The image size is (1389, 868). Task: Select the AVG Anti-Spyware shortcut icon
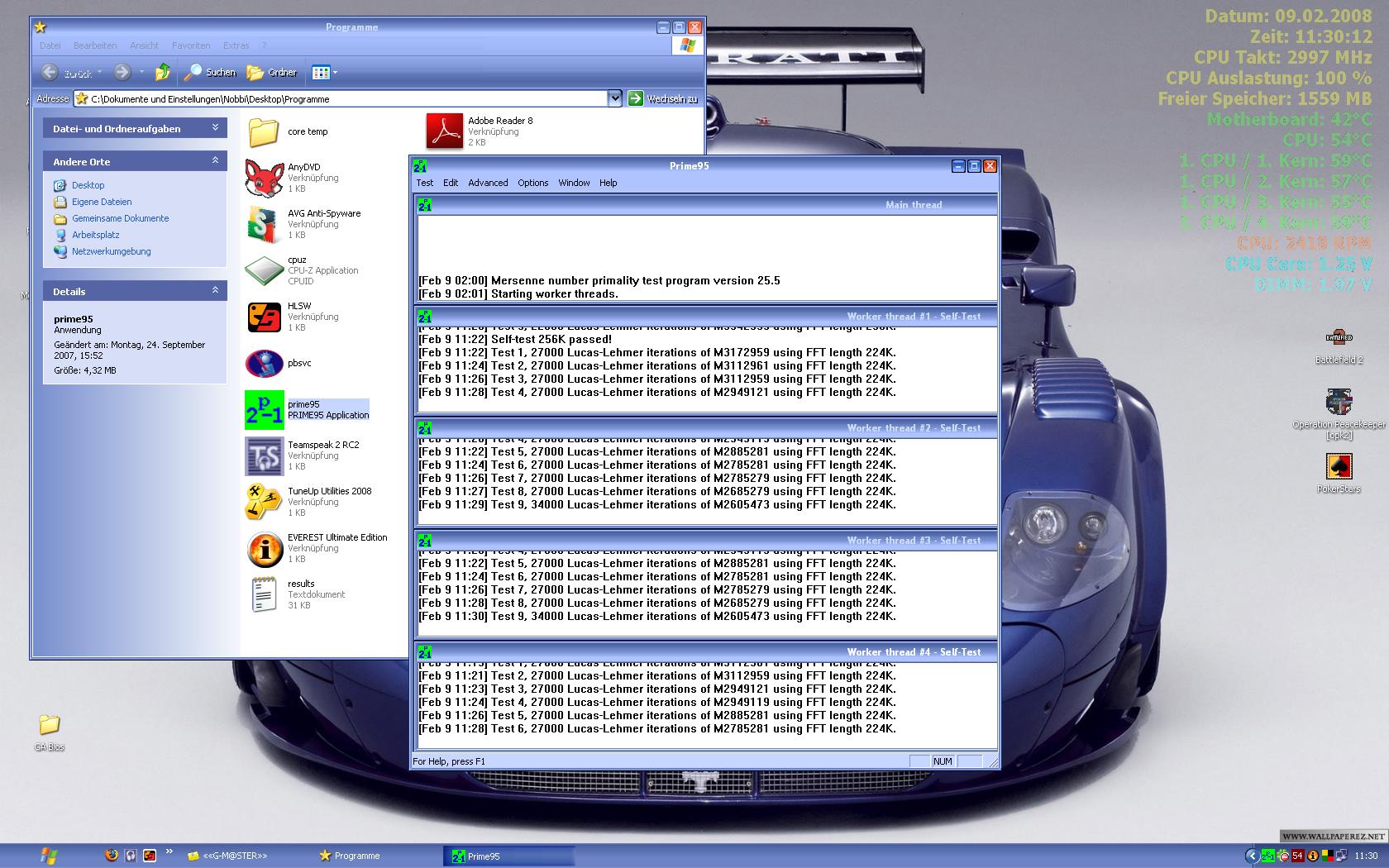pos(264,224)
